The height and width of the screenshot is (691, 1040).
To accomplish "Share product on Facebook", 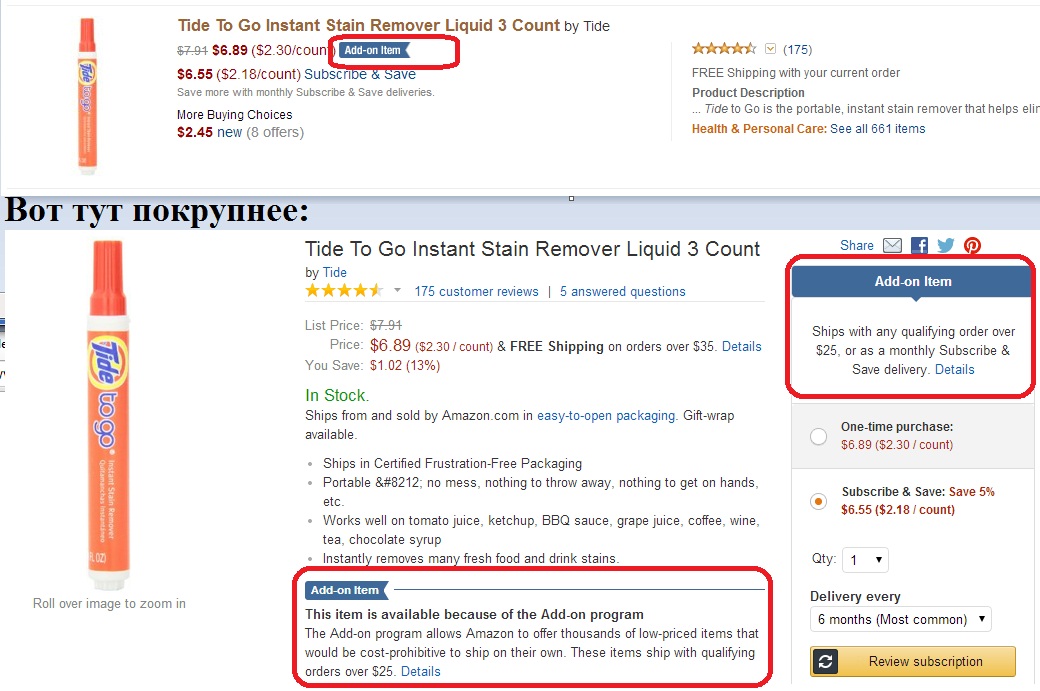I will coord(919,246).
